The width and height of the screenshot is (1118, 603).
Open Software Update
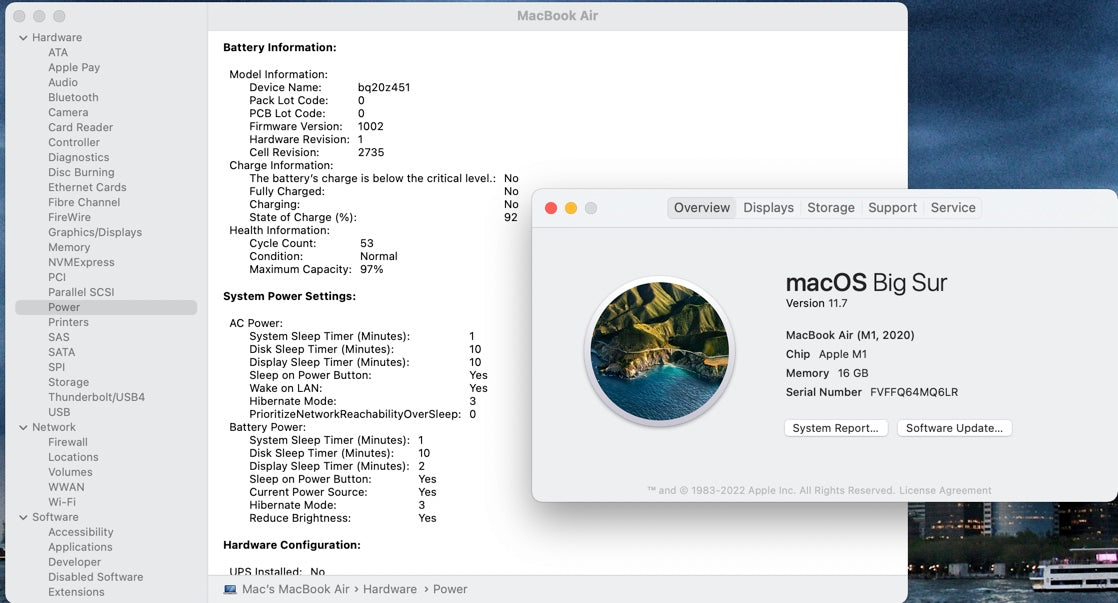pyautogui.click(x=954, y=428)
